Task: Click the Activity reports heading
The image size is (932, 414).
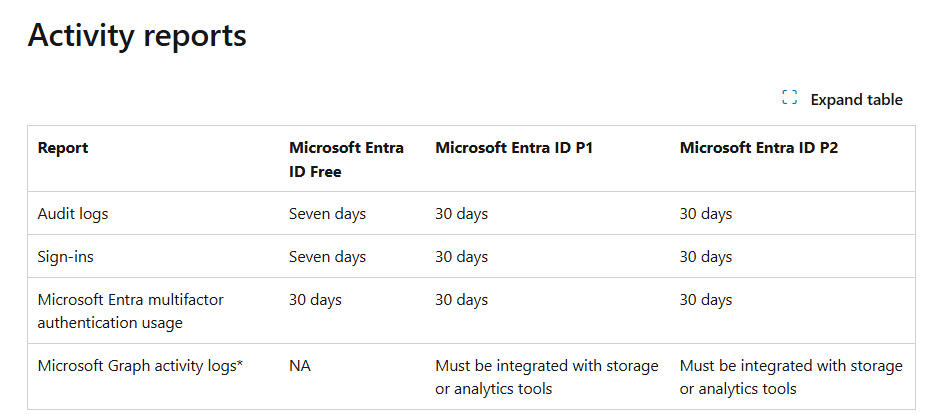Action: point(137,35)
